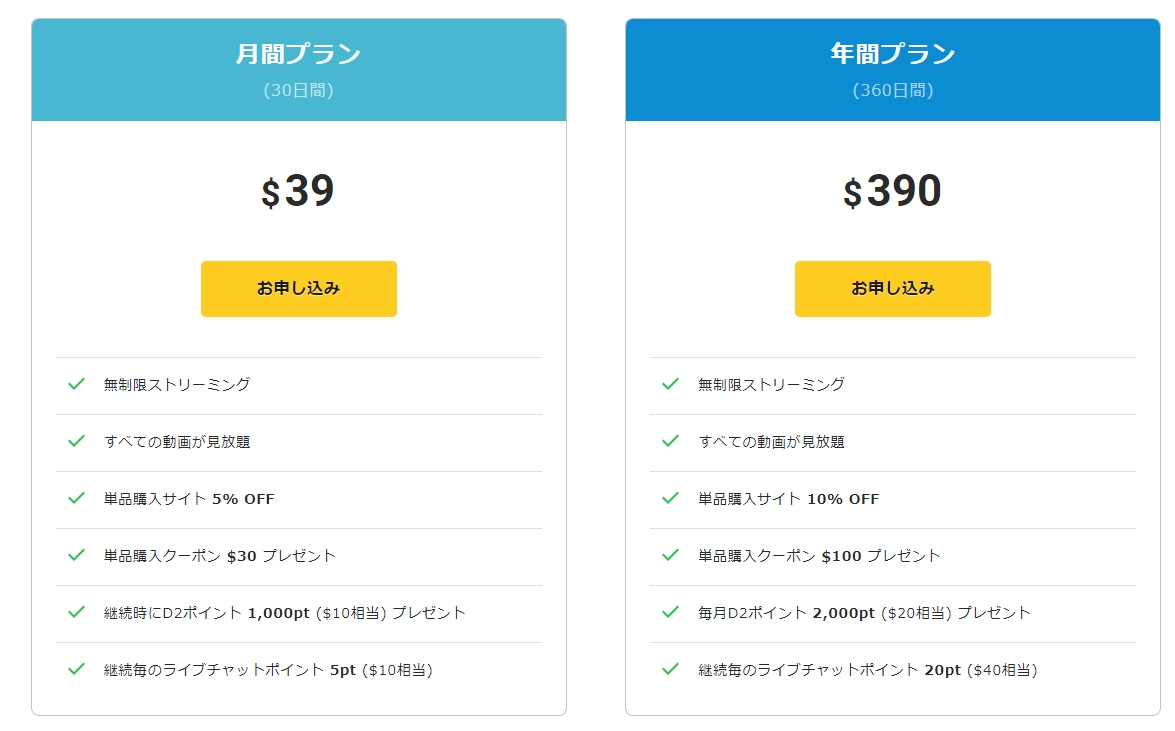Screen dimensions: 1175x731
Task: Click the annual plan お申し込み button
Action: click(892, 289)
